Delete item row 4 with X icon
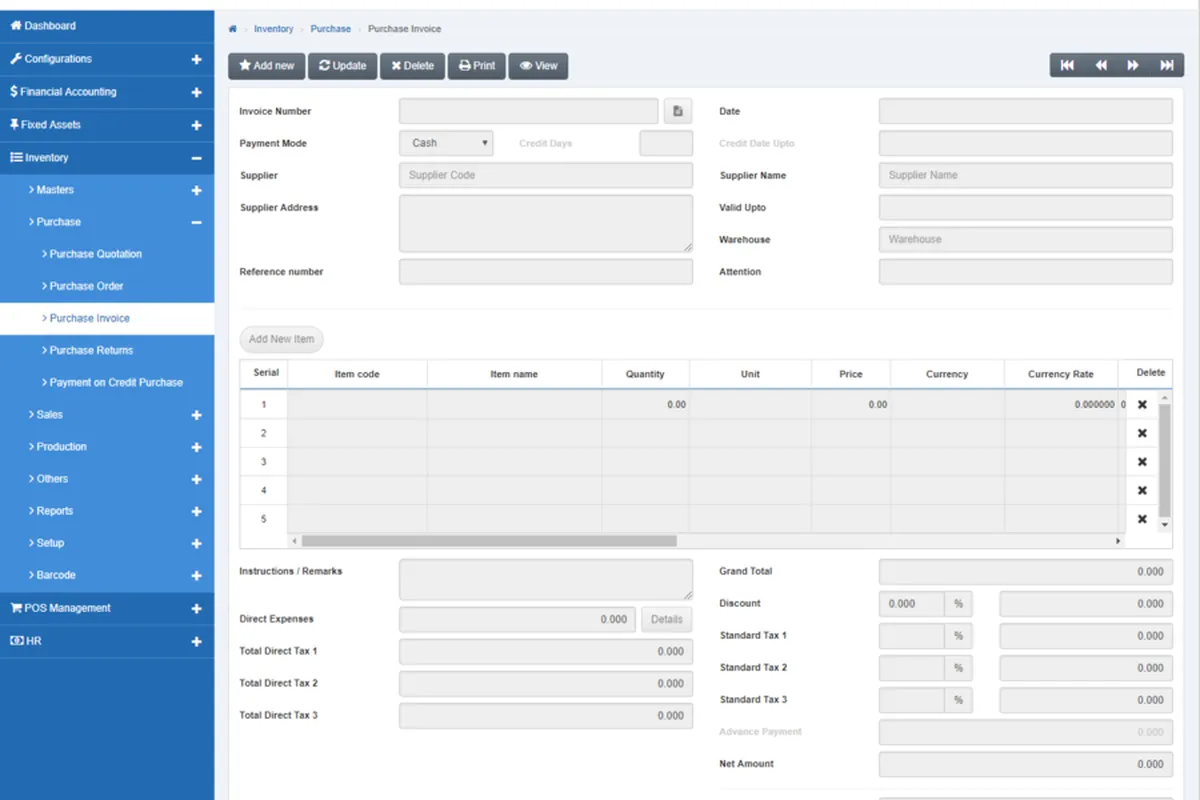The width and height of the screenshot is (1200, 800). pos(1142,490)
